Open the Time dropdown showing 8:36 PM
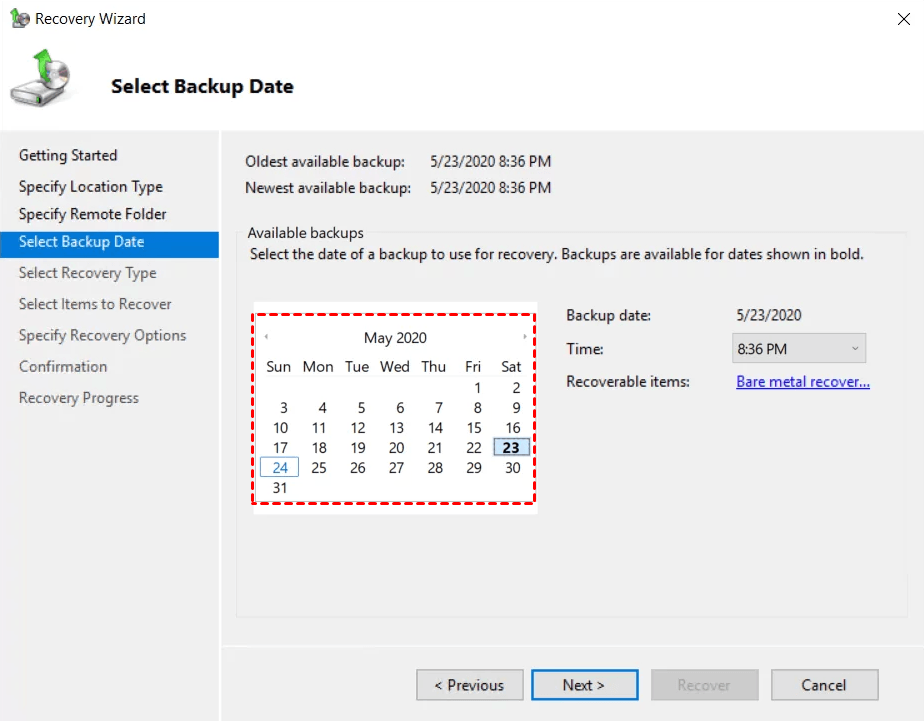The height and width of the screenshot is (721, 924). point(798,349)
